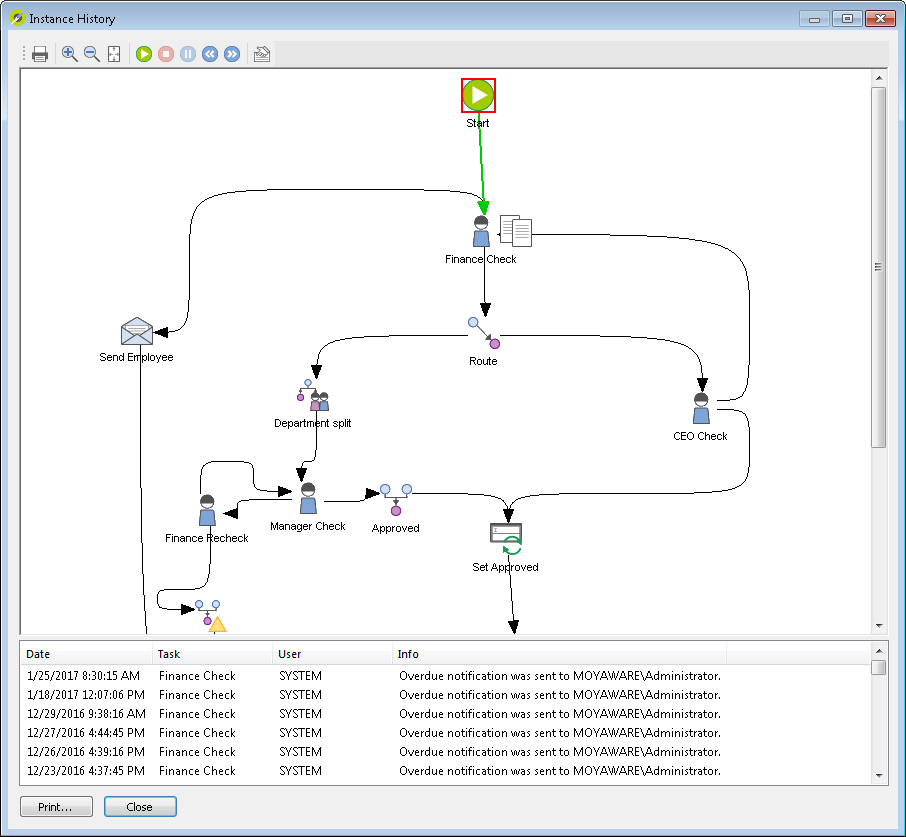This screenshot has width=906, height=837.
Task: Click the diagram scrollbar down arrow
Action: tap(879, 626)
